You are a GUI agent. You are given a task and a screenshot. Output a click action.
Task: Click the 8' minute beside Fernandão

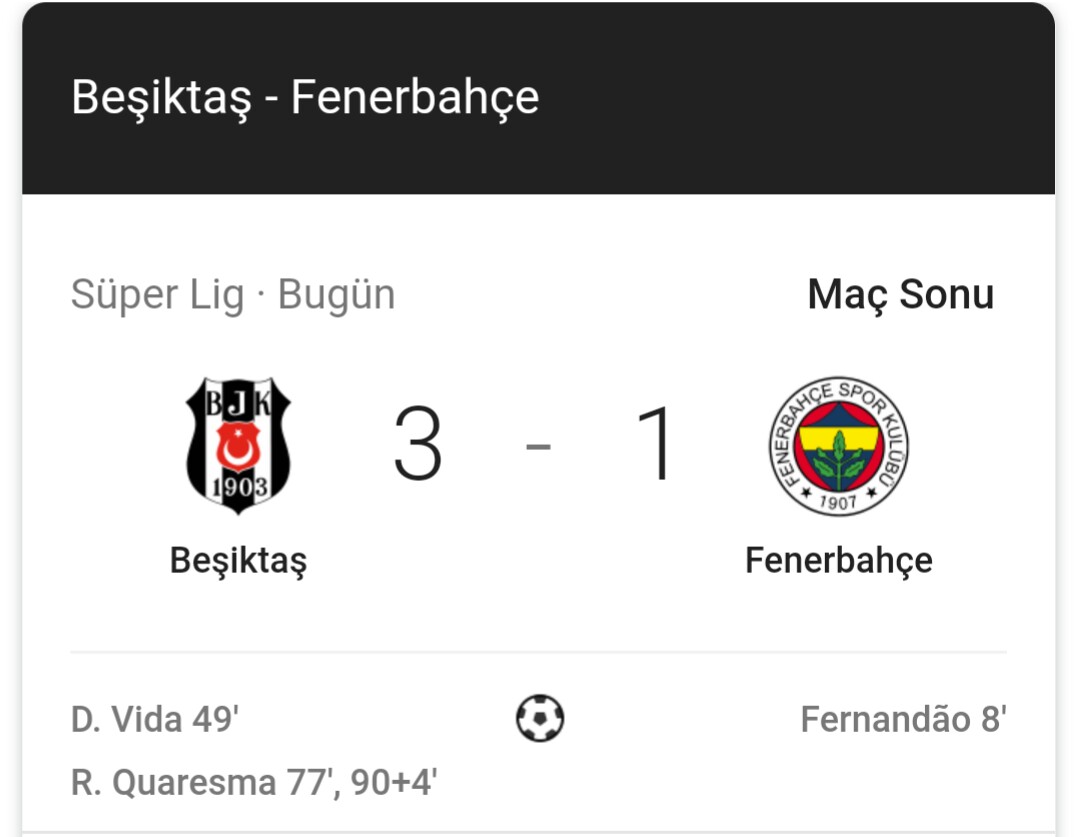click(993, 719)
